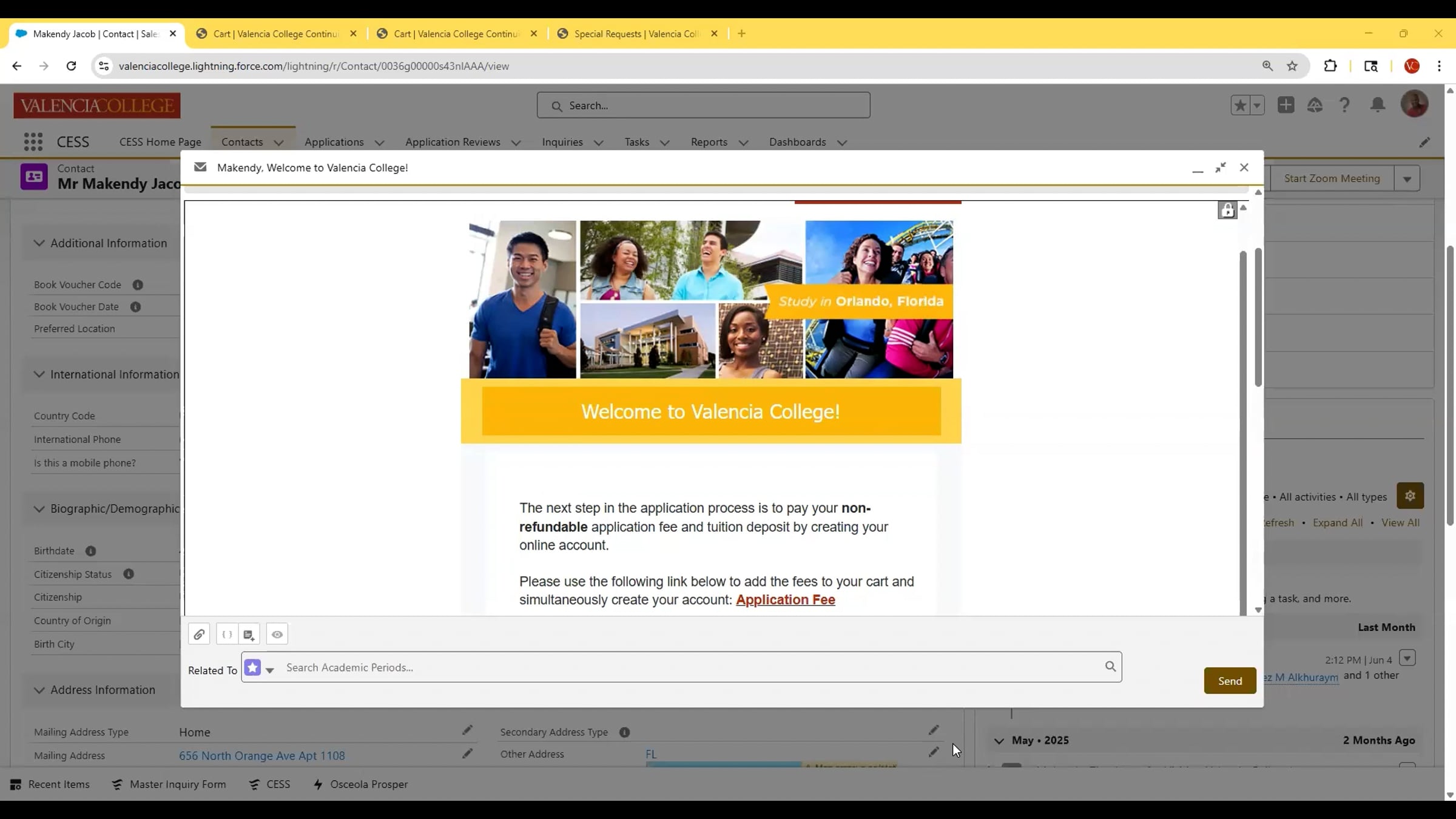The width and height of the screenshot is (1456, 819).
Task: Click the timeline filter gear icon
Action: click(x=1410, y=496)
